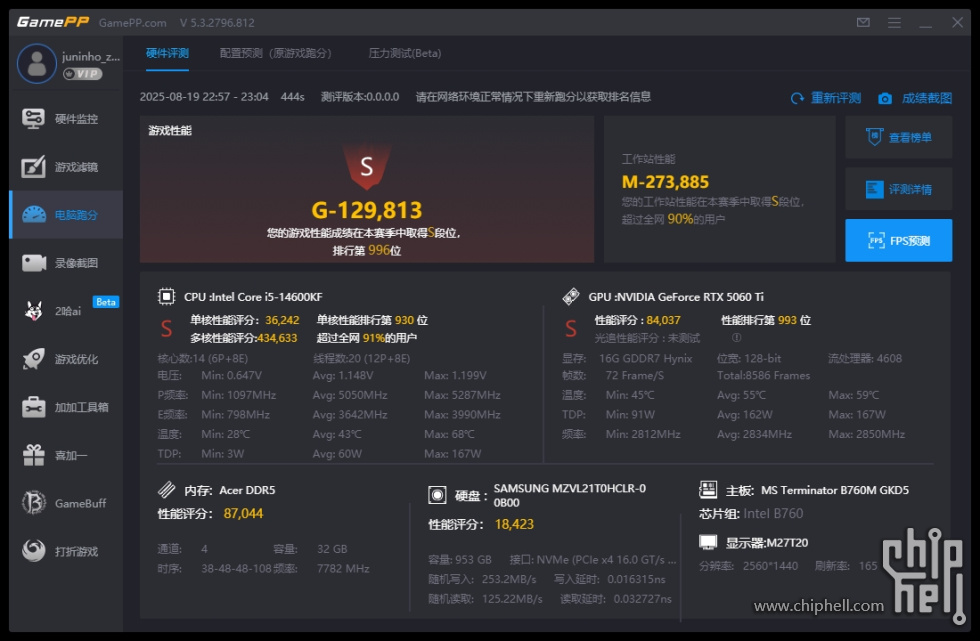Click the single-core score 36,242
The height and width of the screenshot is (641, 980).
click(282, 320)
